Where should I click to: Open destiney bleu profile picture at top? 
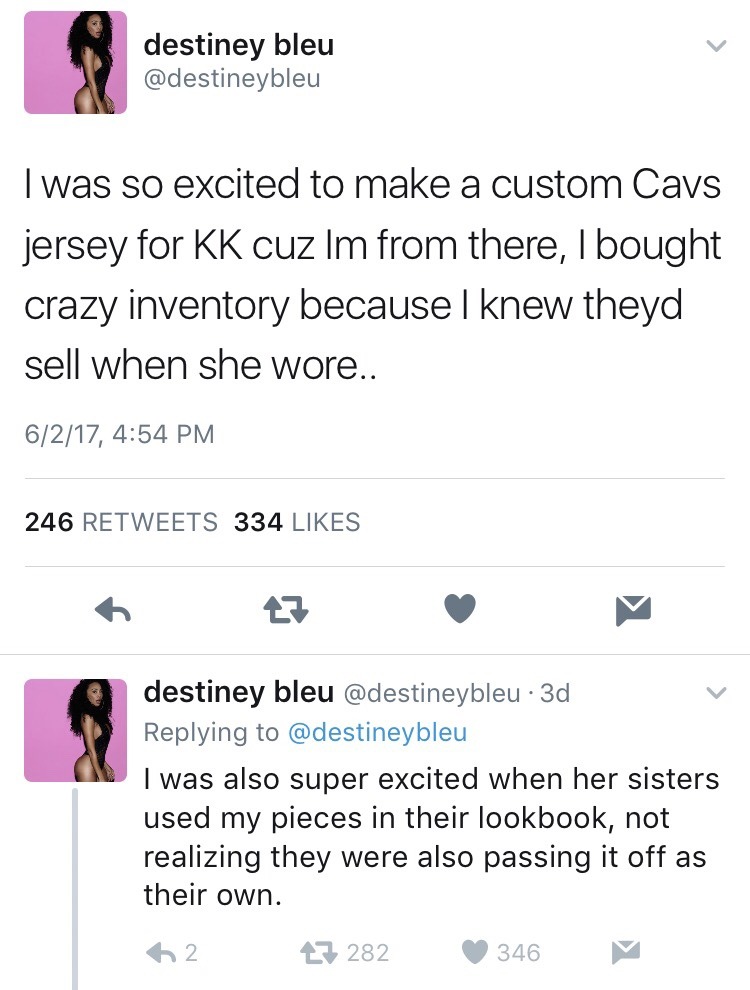pyautogui.click(x=76, y=63)
